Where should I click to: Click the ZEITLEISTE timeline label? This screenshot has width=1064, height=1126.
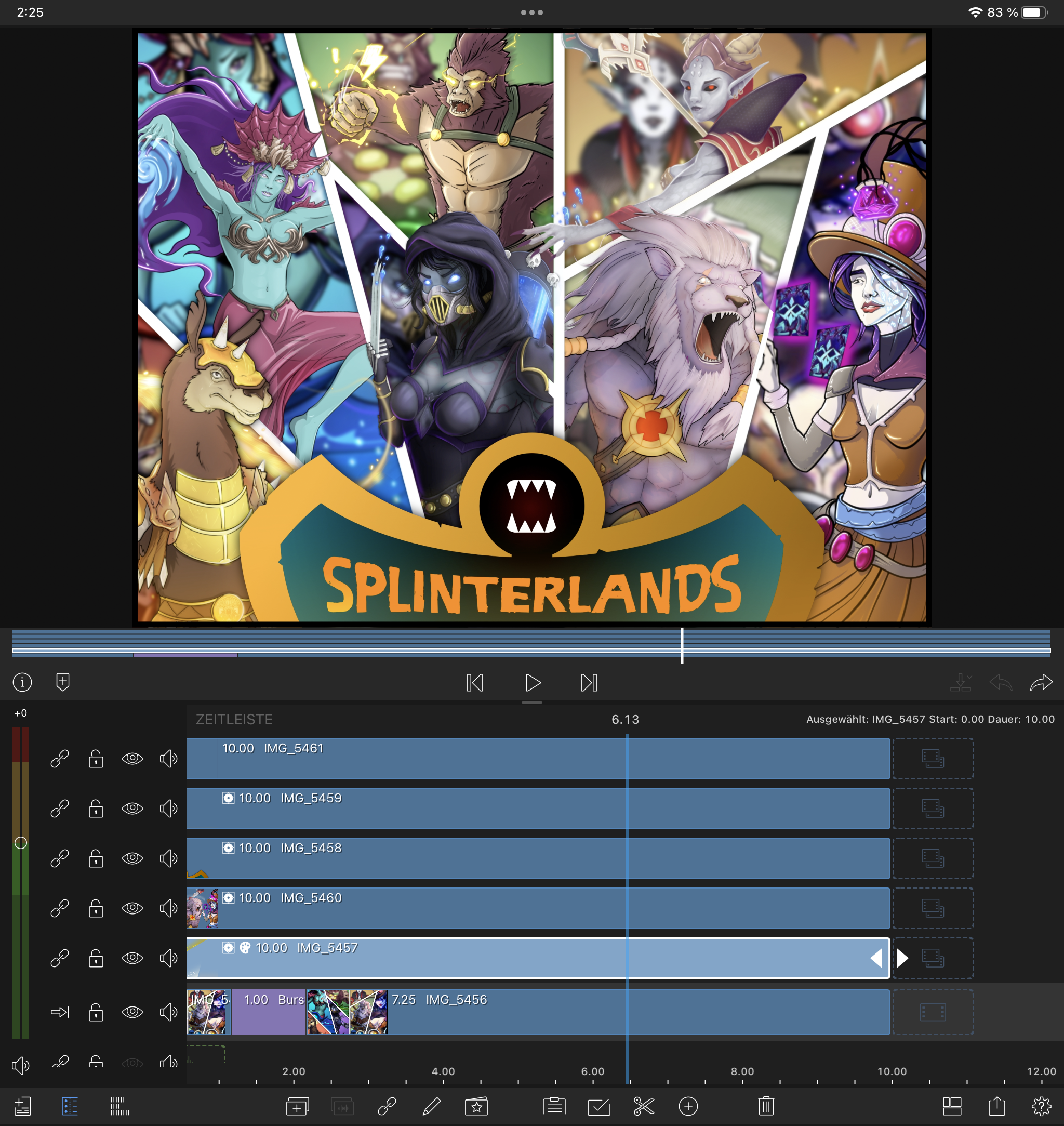tap(234, 719)
